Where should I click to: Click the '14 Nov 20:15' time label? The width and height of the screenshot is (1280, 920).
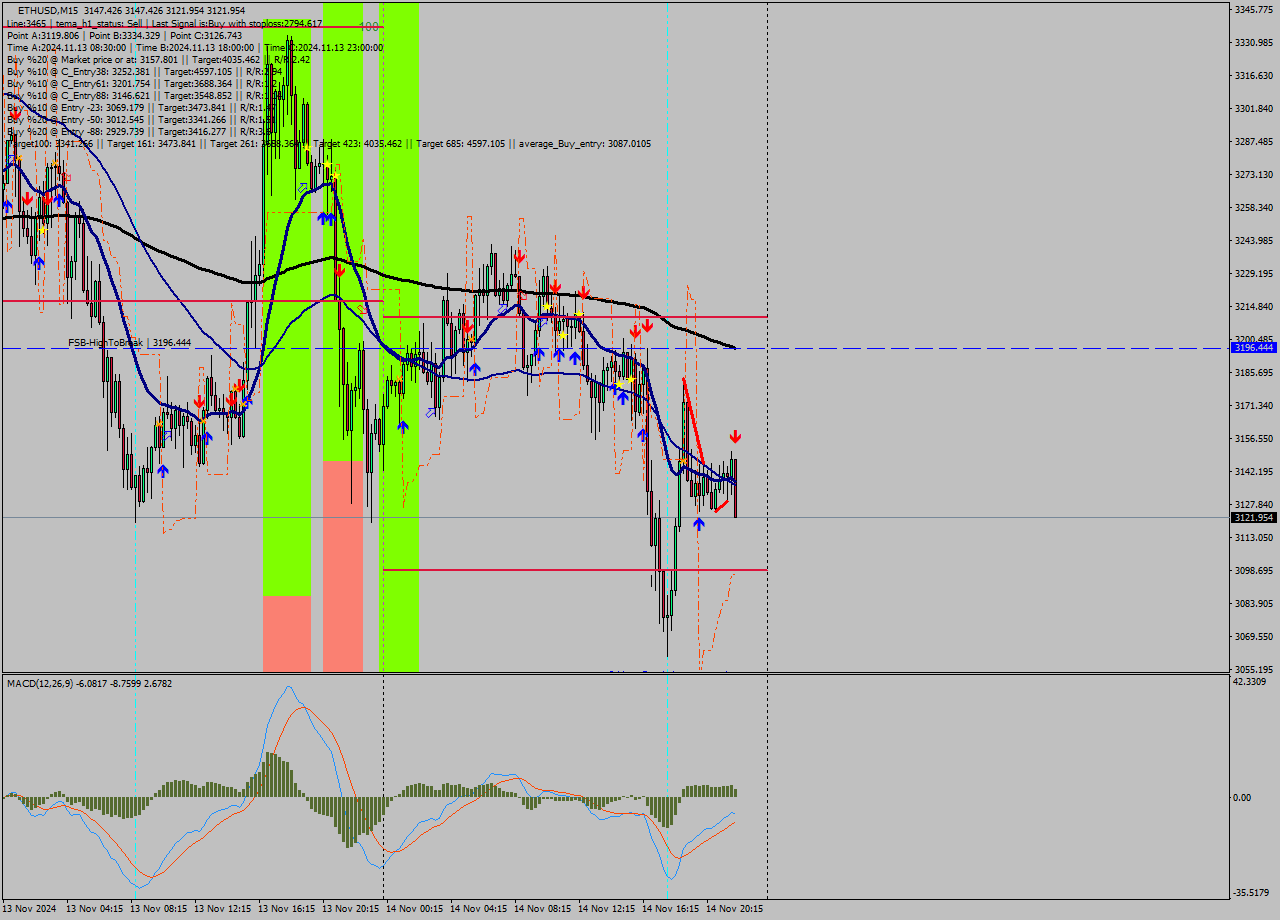(x=733, y=909)
